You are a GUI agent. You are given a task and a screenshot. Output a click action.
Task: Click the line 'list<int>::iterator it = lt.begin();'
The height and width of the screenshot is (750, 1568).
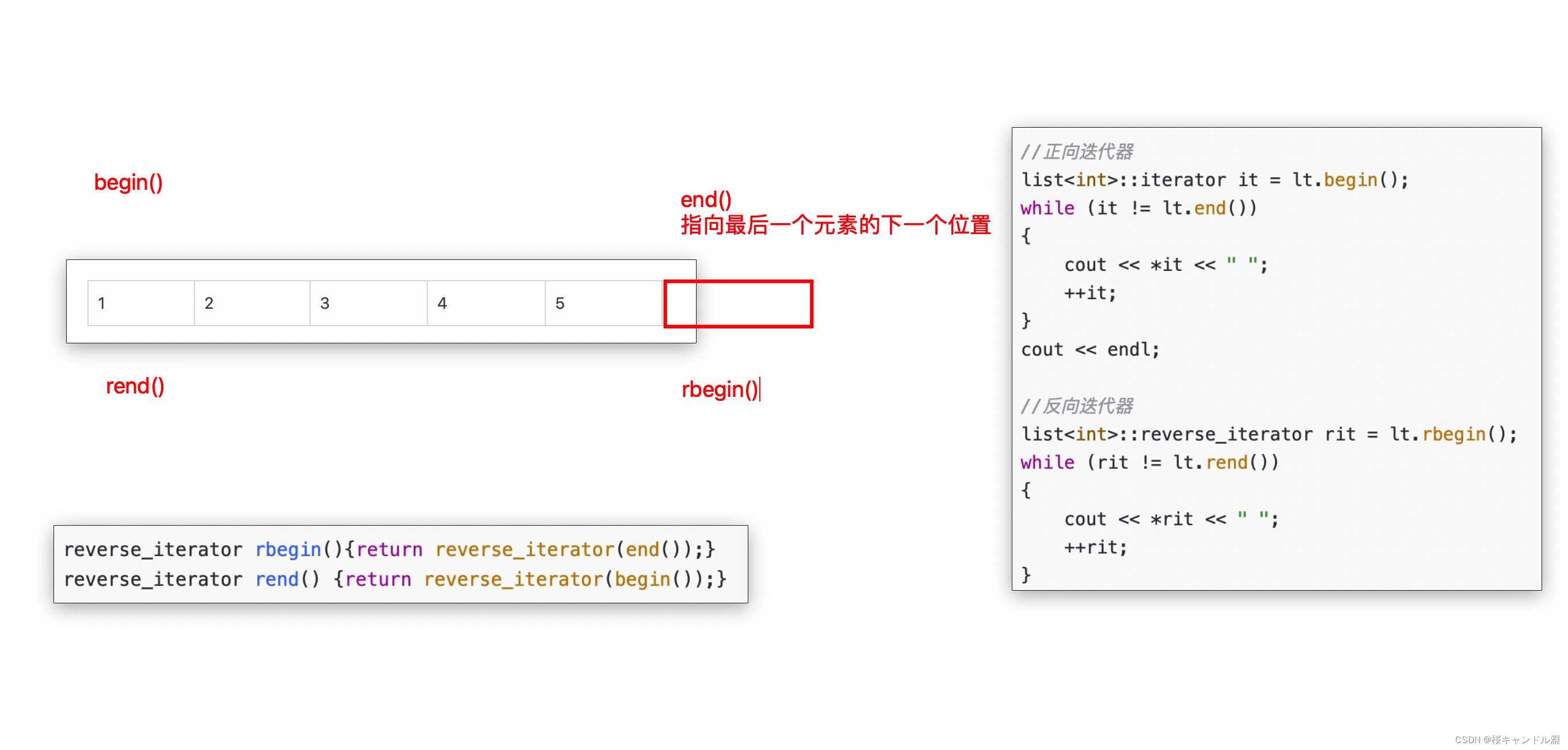click(x=1215, y=180)
